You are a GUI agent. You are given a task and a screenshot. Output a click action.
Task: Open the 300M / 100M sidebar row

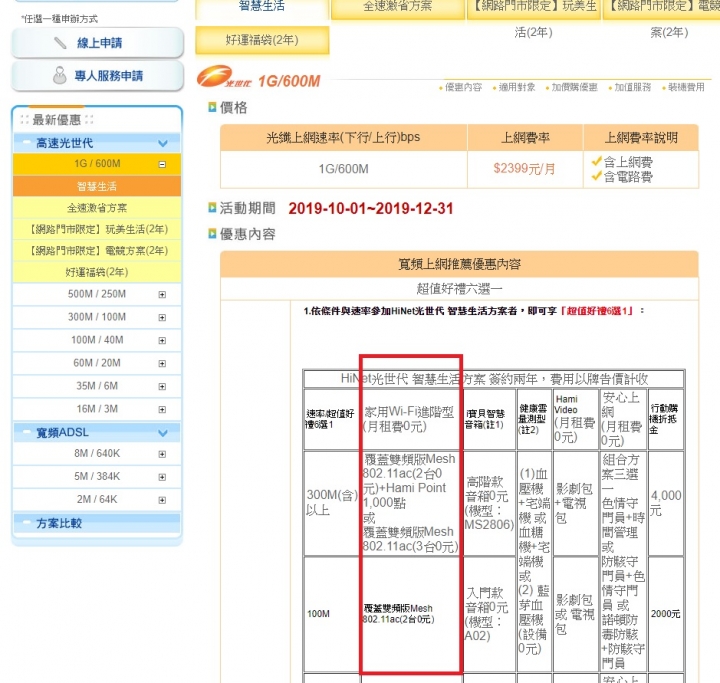pos(97,317)
